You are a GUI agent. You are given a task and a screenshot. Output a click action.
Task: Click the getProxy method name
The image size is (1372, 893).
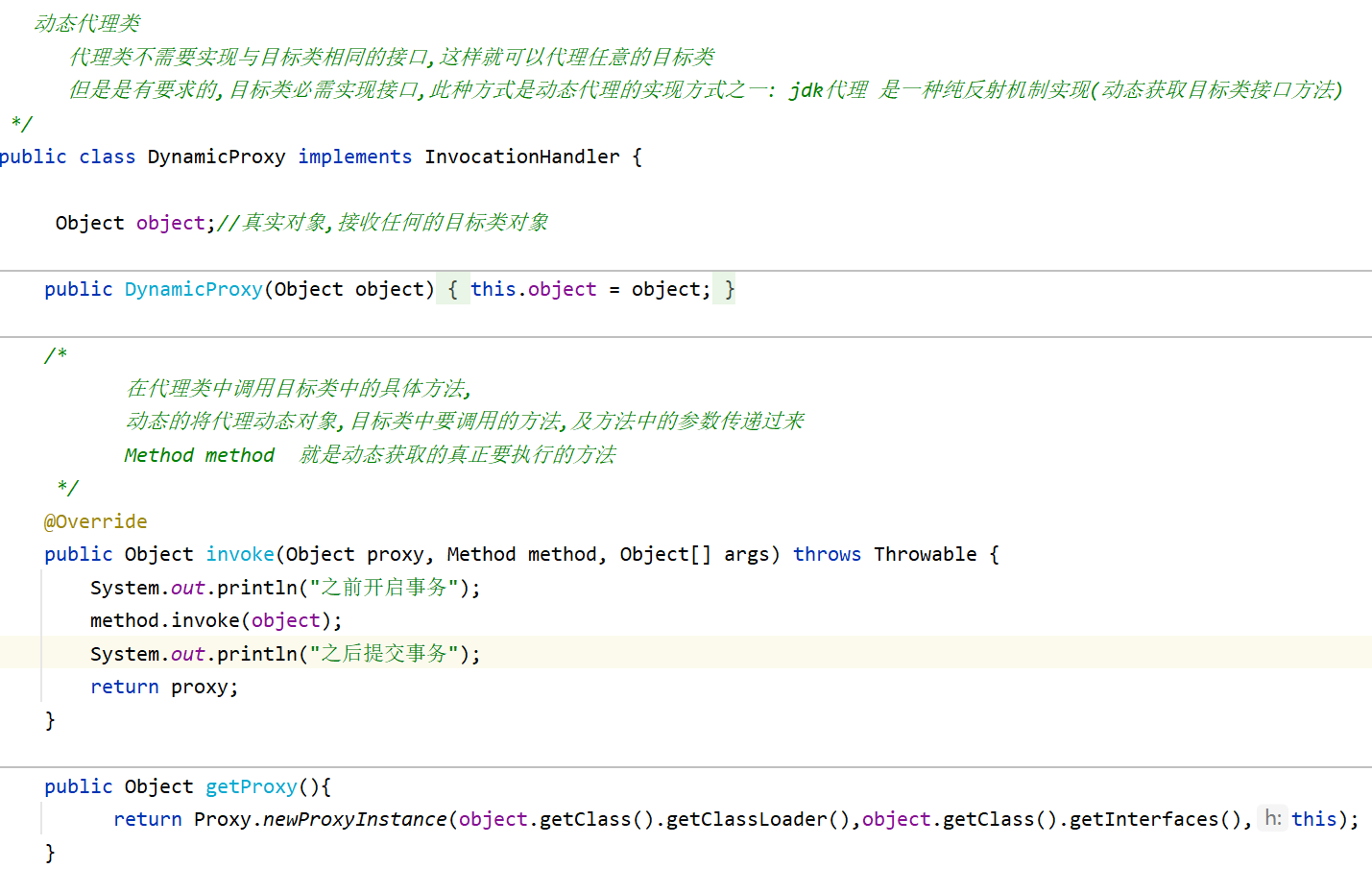tap(252, 786)
